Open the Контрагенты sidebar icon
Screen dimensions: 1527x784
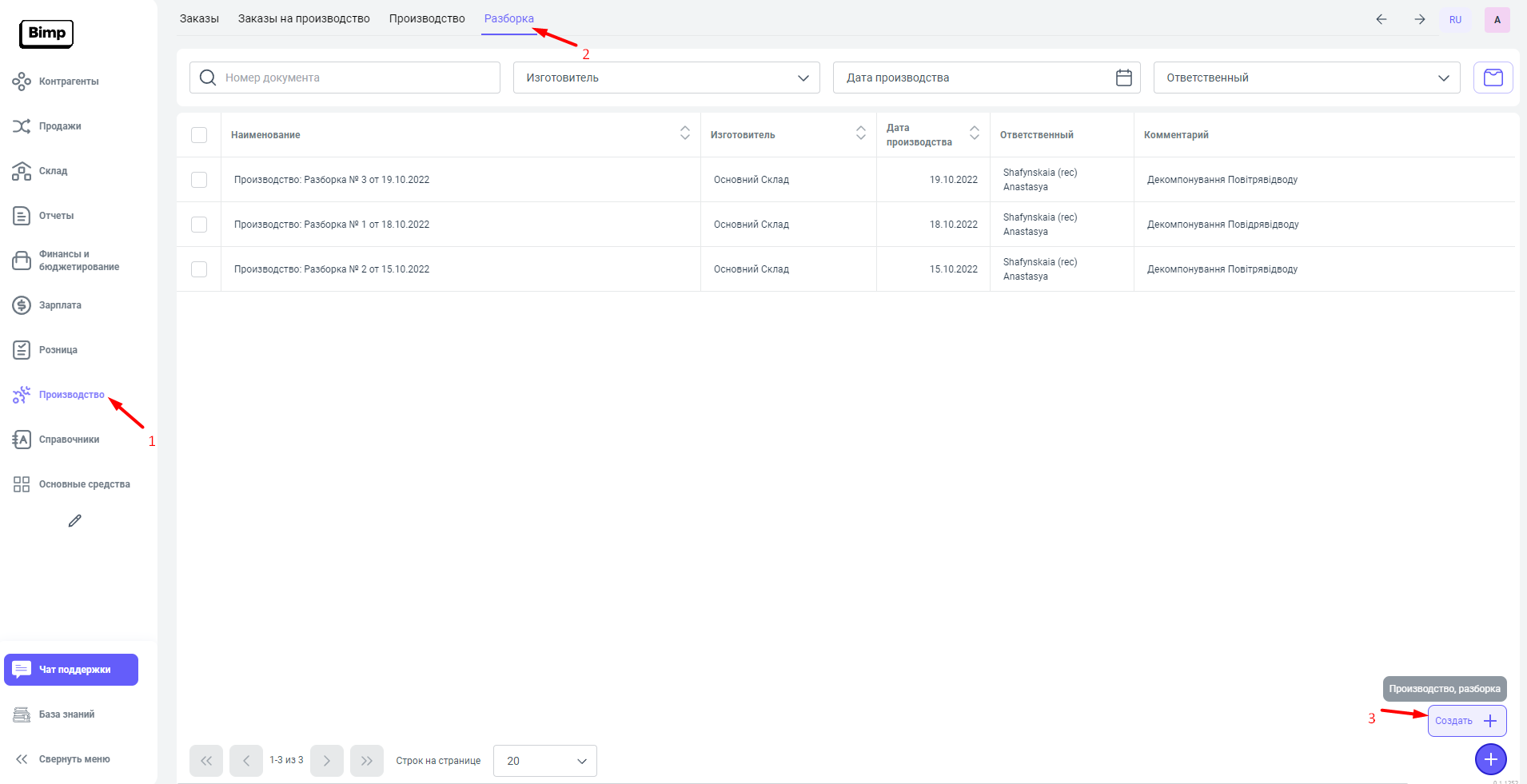[22, 82]
